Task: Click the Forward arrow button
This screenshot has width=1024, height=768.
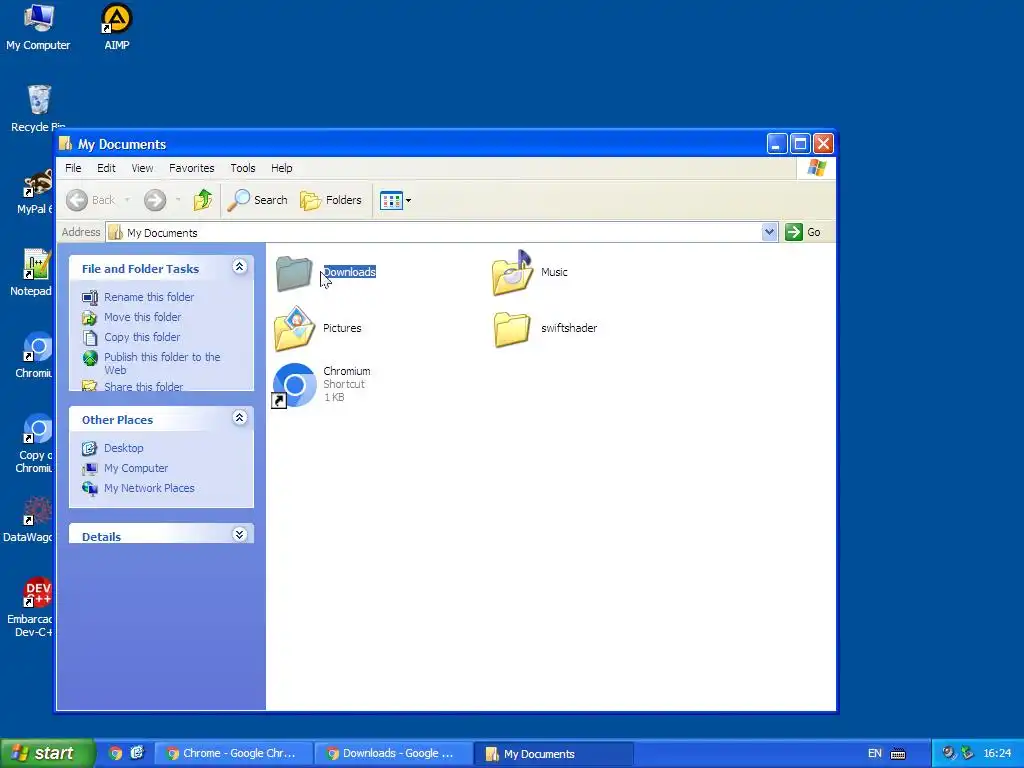Action: tap(155, 200)
